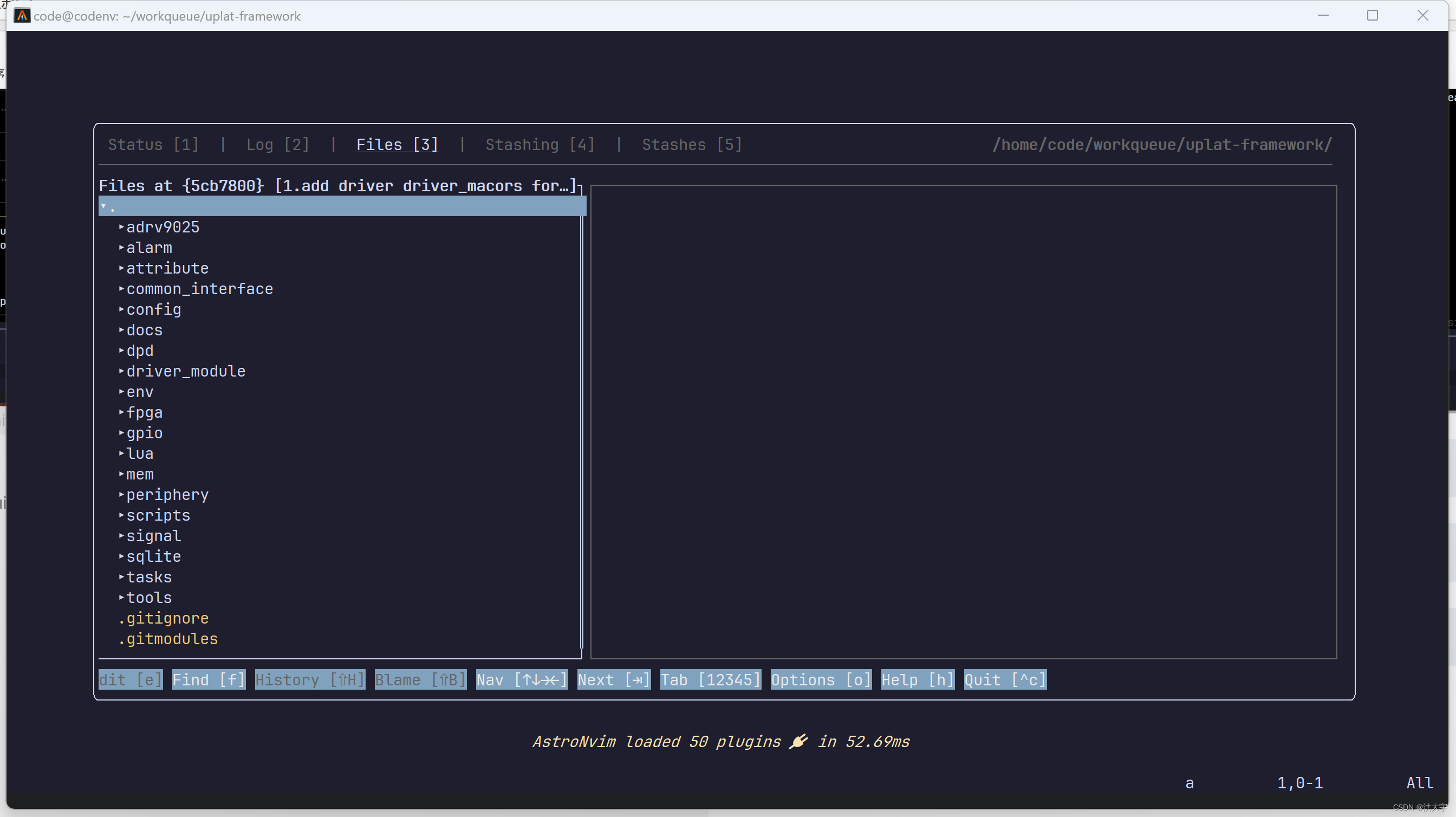The height and width of the screenshot is (817, 1456).
Task: Click the terminal app icon in title bar
Action: pyautogui.click(x=22, y=15)
